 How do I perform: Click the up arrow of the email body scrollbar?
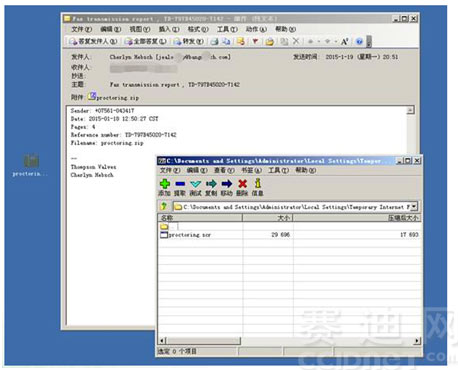(411, 110)
